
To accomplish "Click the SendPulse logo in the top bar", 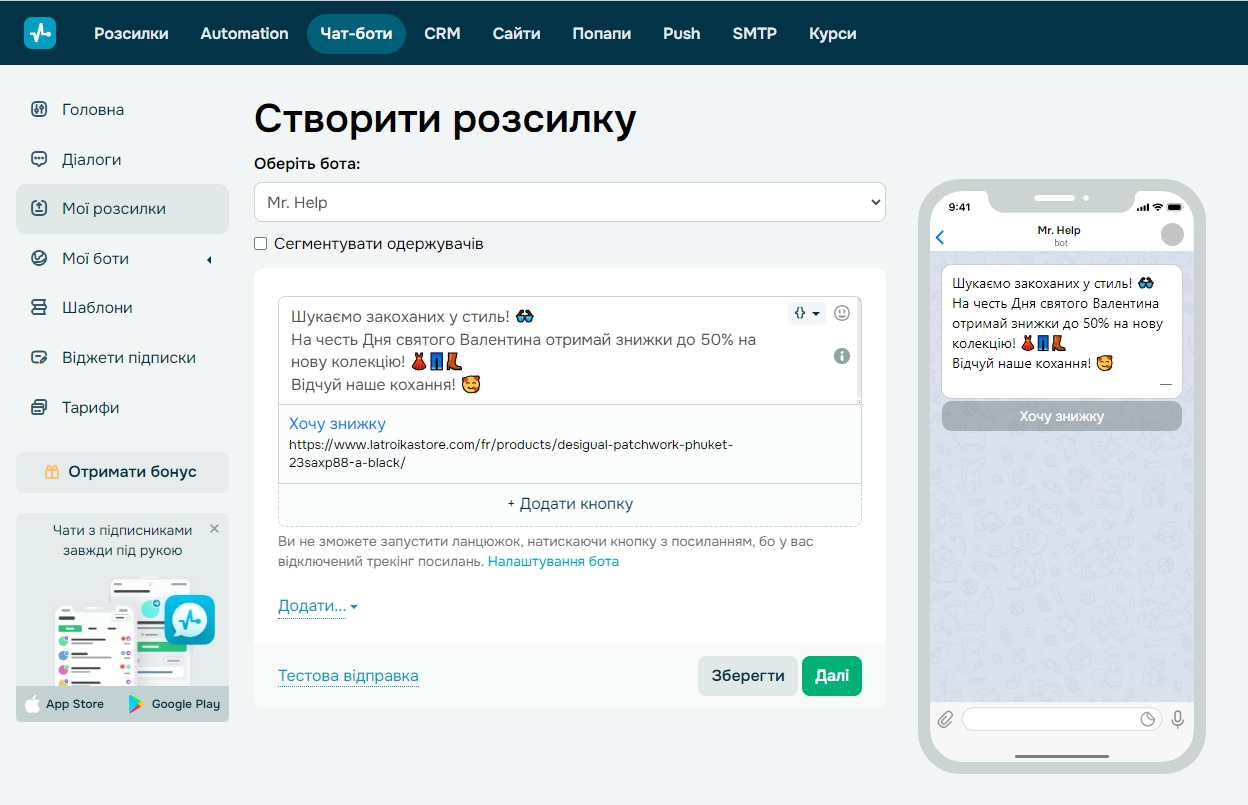I will [39, 32].
